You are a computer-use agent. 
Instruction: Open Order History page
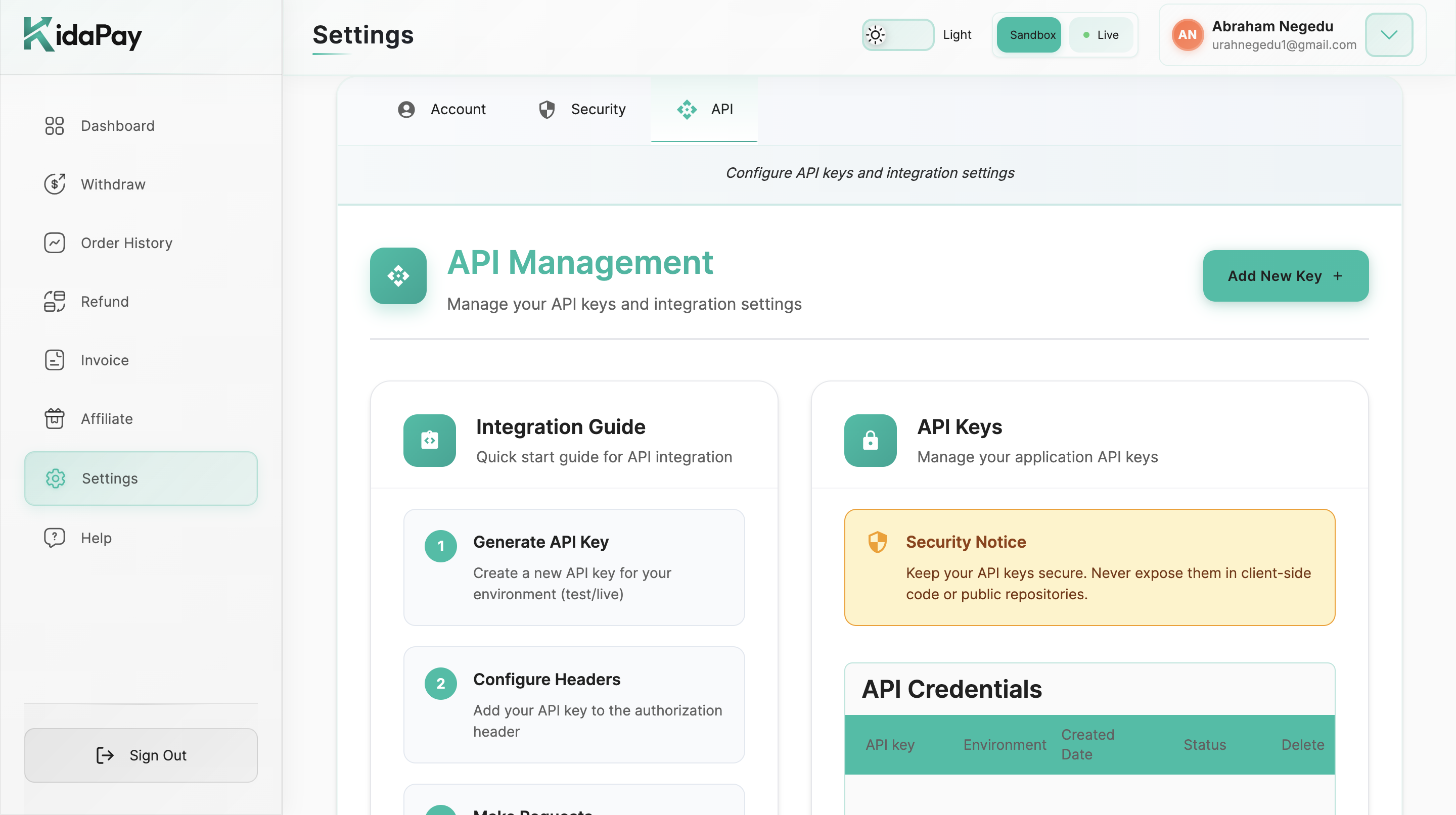(141, 243)
